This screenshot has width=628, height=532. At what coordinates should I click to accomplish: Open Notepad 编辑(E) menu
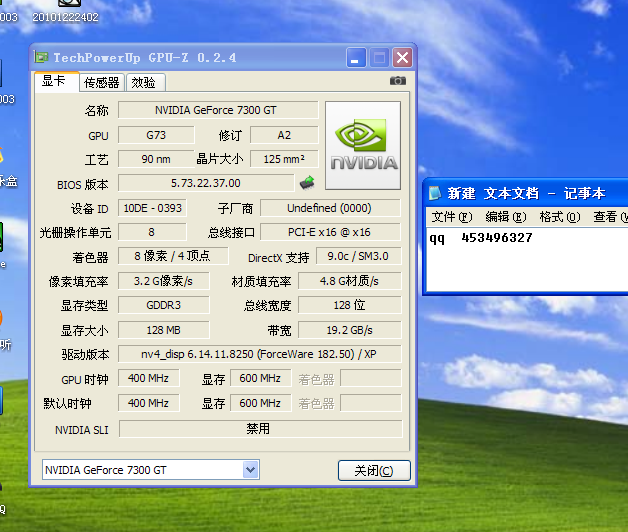click(506, 217)
